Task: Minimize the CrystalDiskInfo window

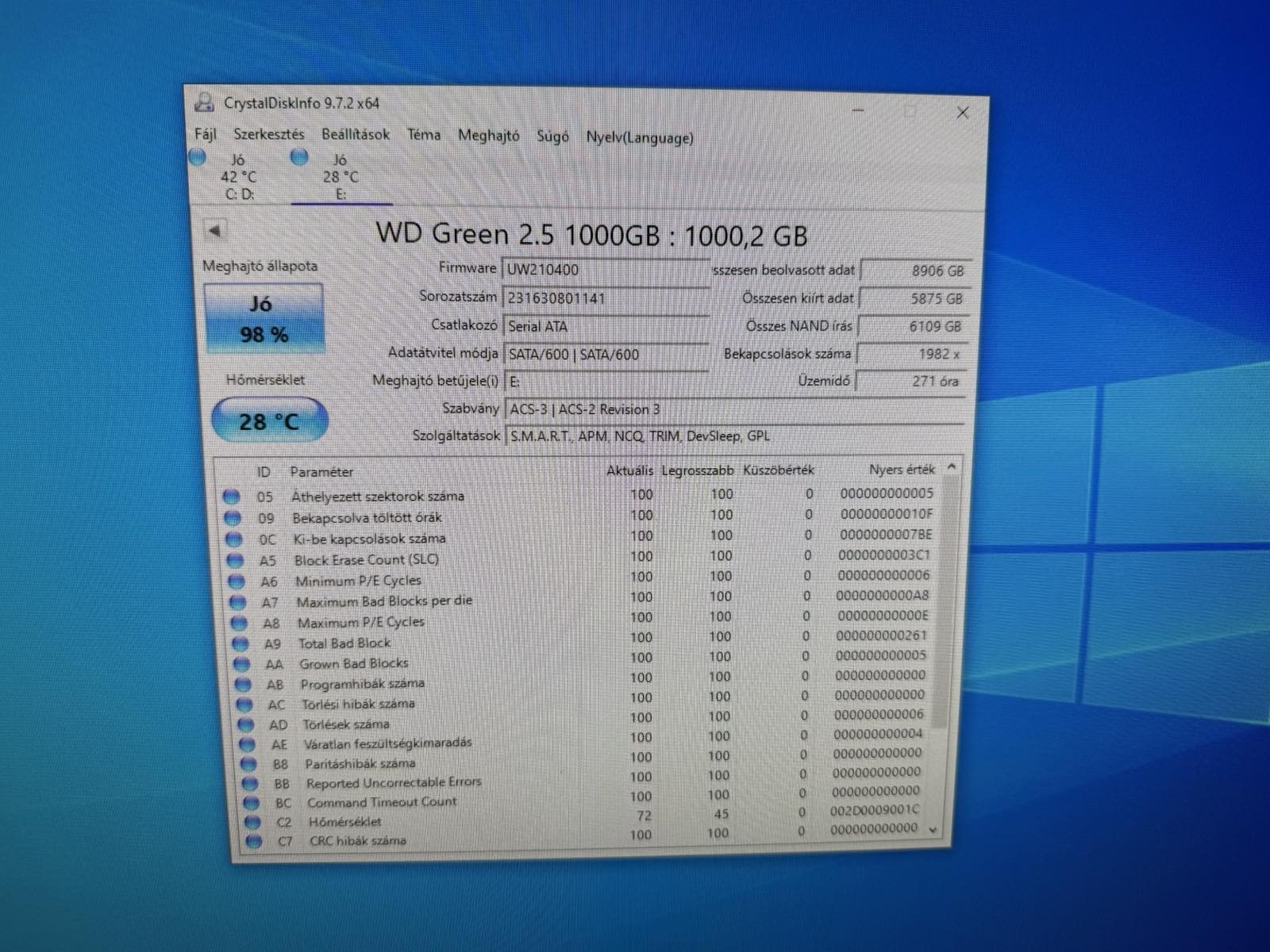Action: click(x=858, y=110)
